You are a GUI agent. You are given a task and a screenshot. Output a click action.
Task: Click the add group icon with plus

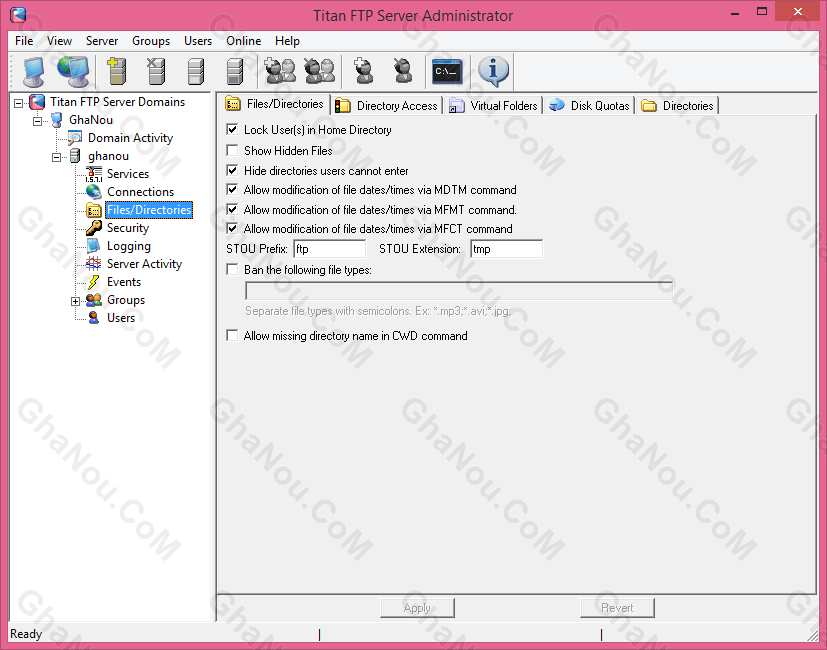click(280, 71)
